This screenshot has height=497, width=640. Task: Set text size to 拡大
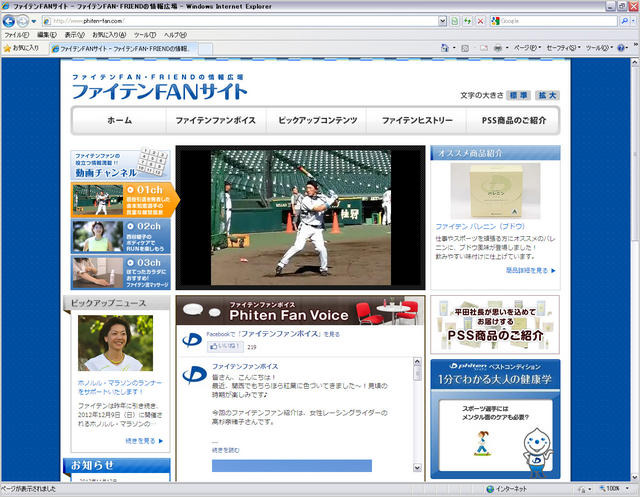(x=547, y=95)
